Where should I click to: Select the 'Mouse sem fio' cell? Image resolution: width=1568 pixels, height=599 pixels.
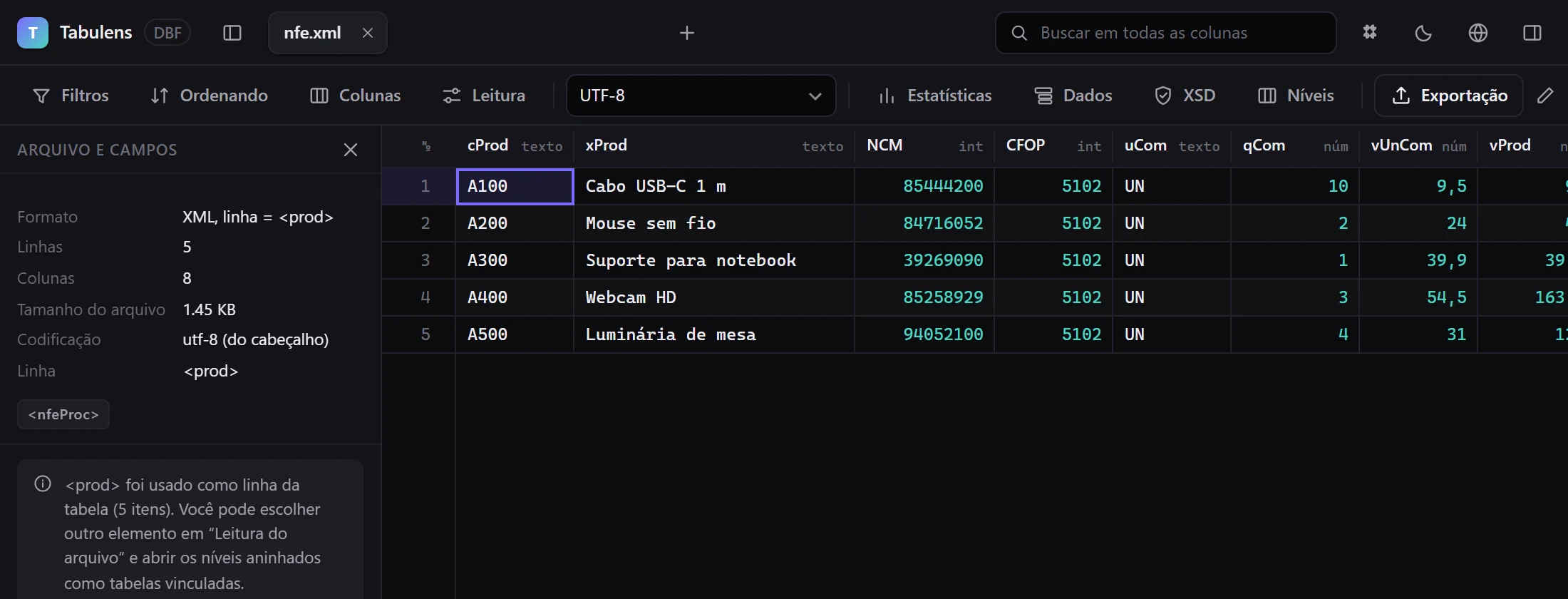714,224
